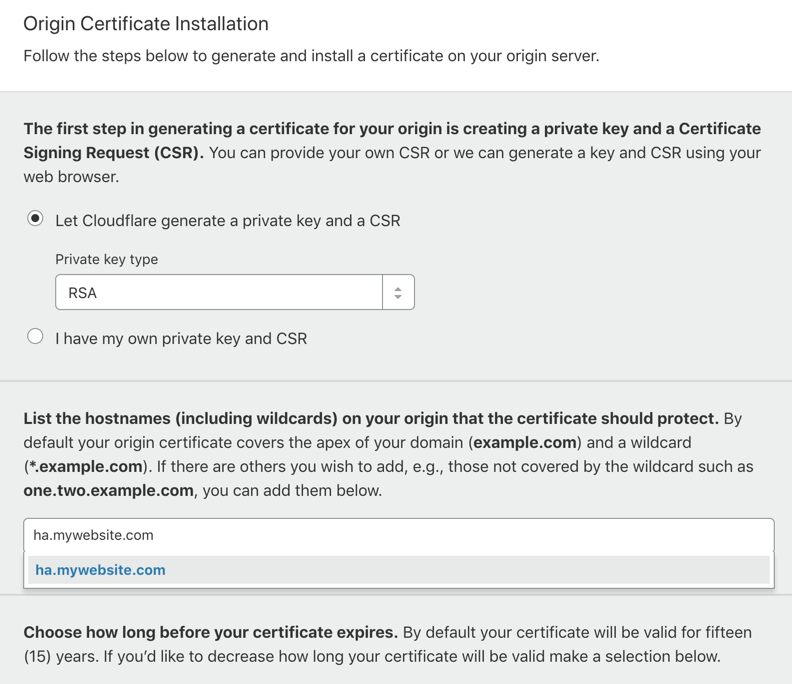Click the bold example.com apex text
Image resolution: width=792 pixels, height=684 pixels.
525,443
